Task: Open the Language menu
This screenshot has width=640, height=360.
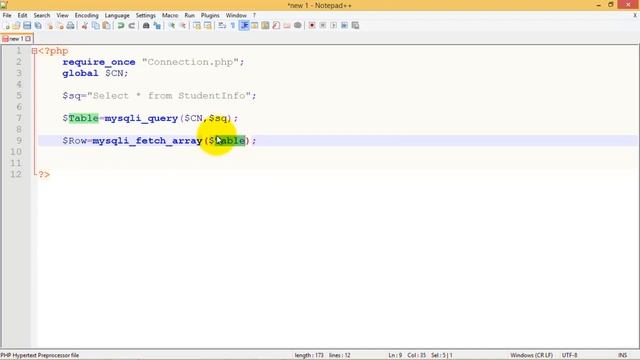Action: click(117, 16)
